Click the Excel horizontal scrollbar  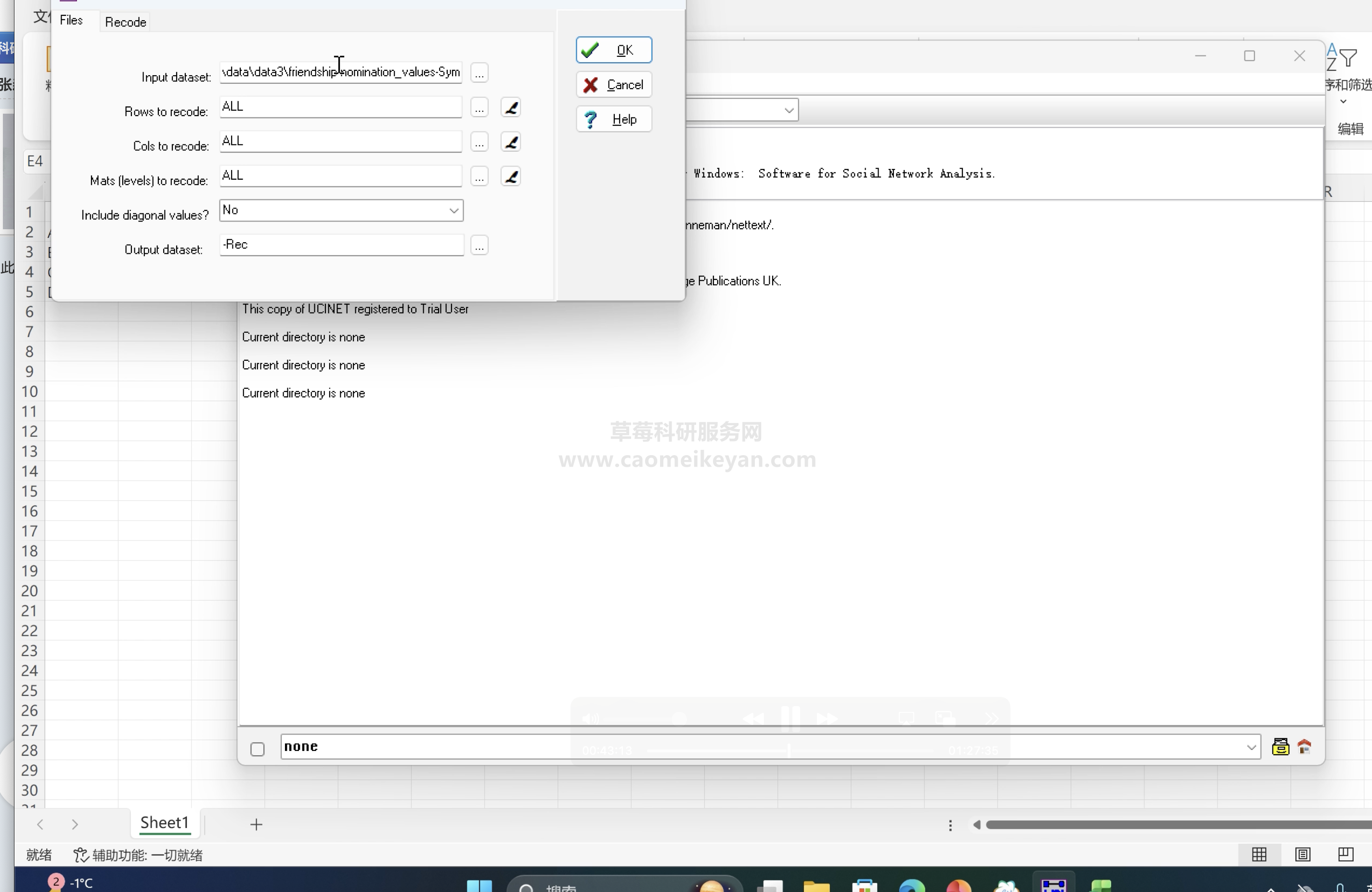click(x=1176, y=825)
